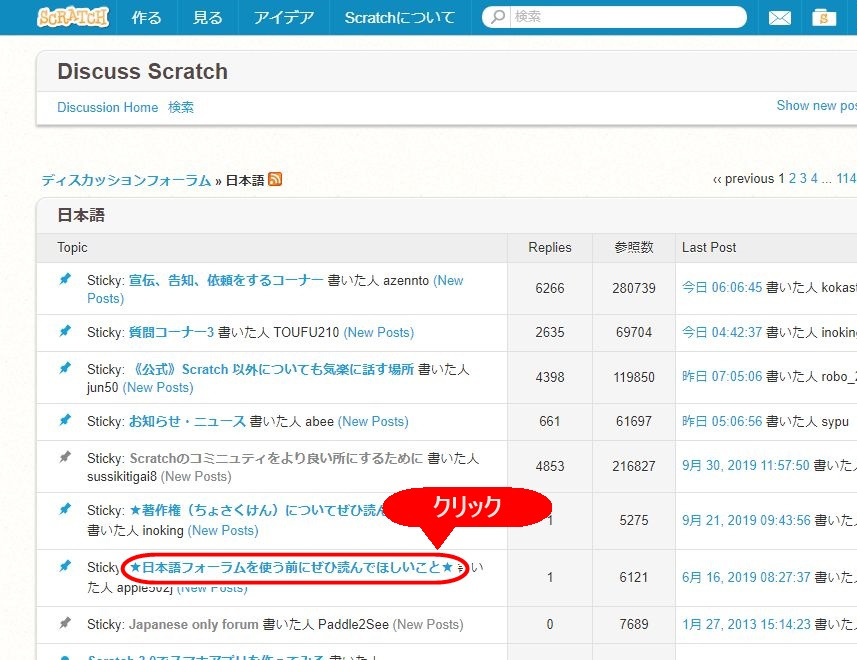Open New Posts link for 質問コーナー3

(x=379, y=332)
